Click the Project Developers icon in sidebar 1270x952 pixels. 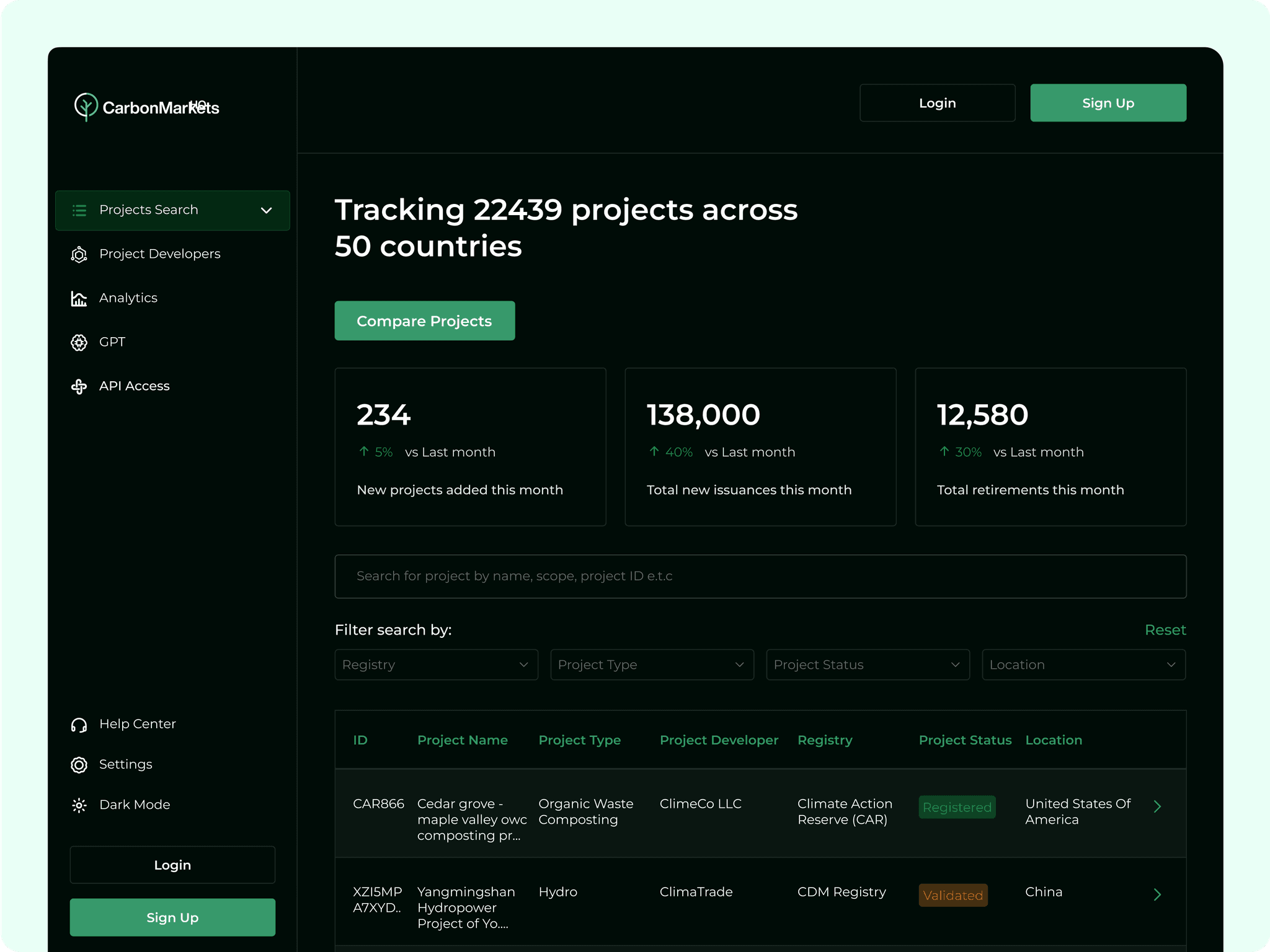point(79,255)
